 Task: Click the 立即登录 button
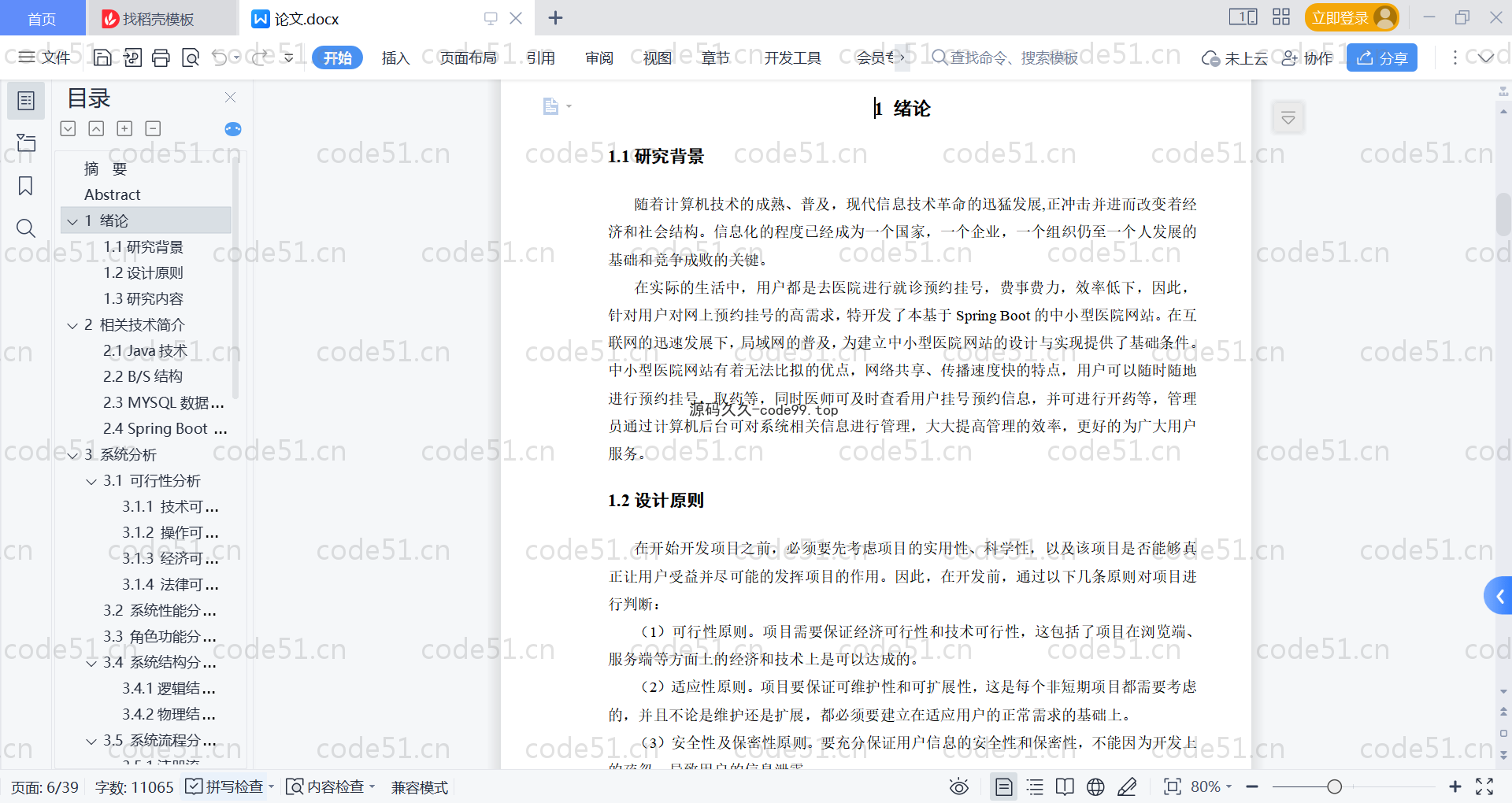(1351, 17)
